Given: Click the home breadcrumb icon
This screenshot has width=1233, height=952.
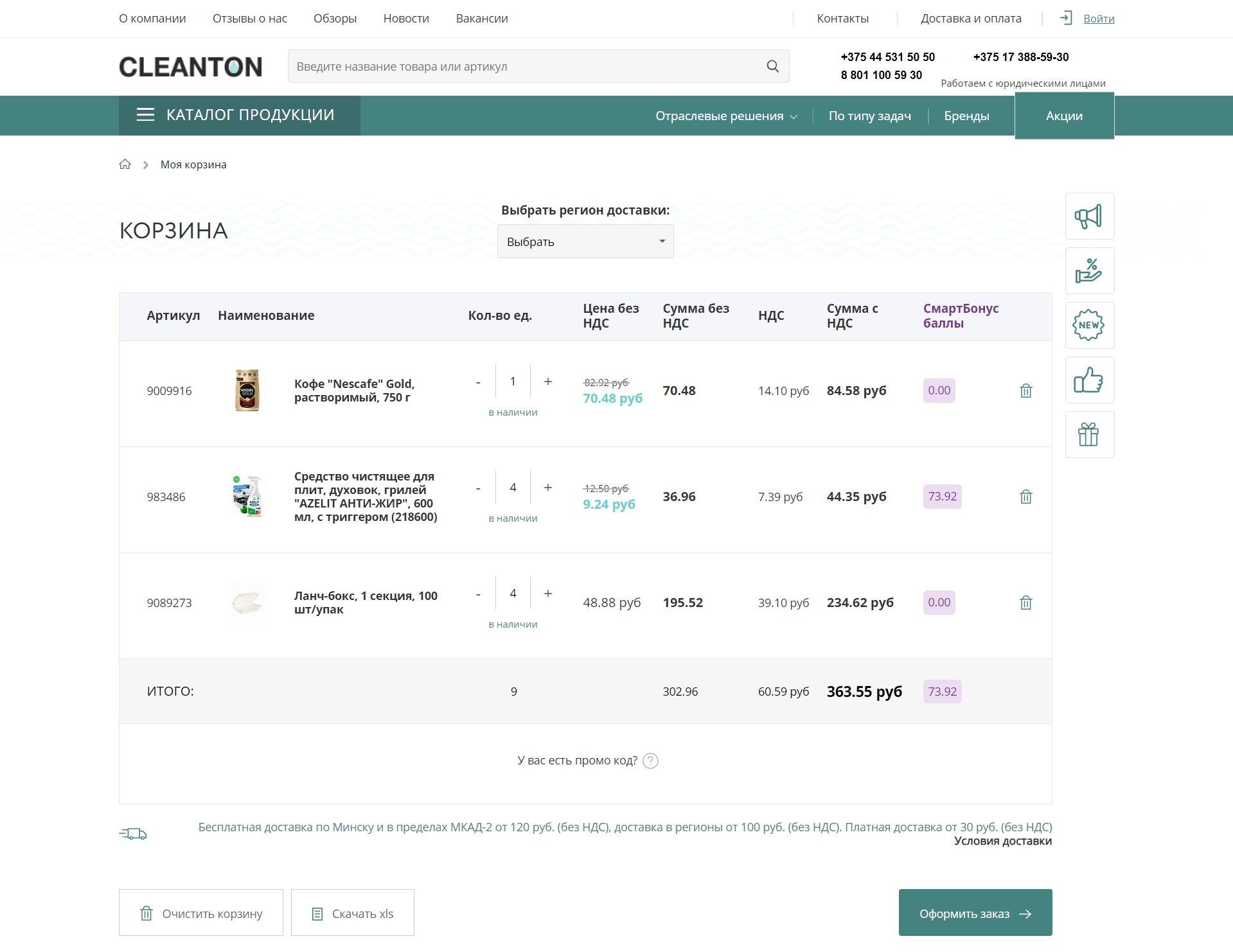Looking at the screenshot, I should tap(125, 164).
